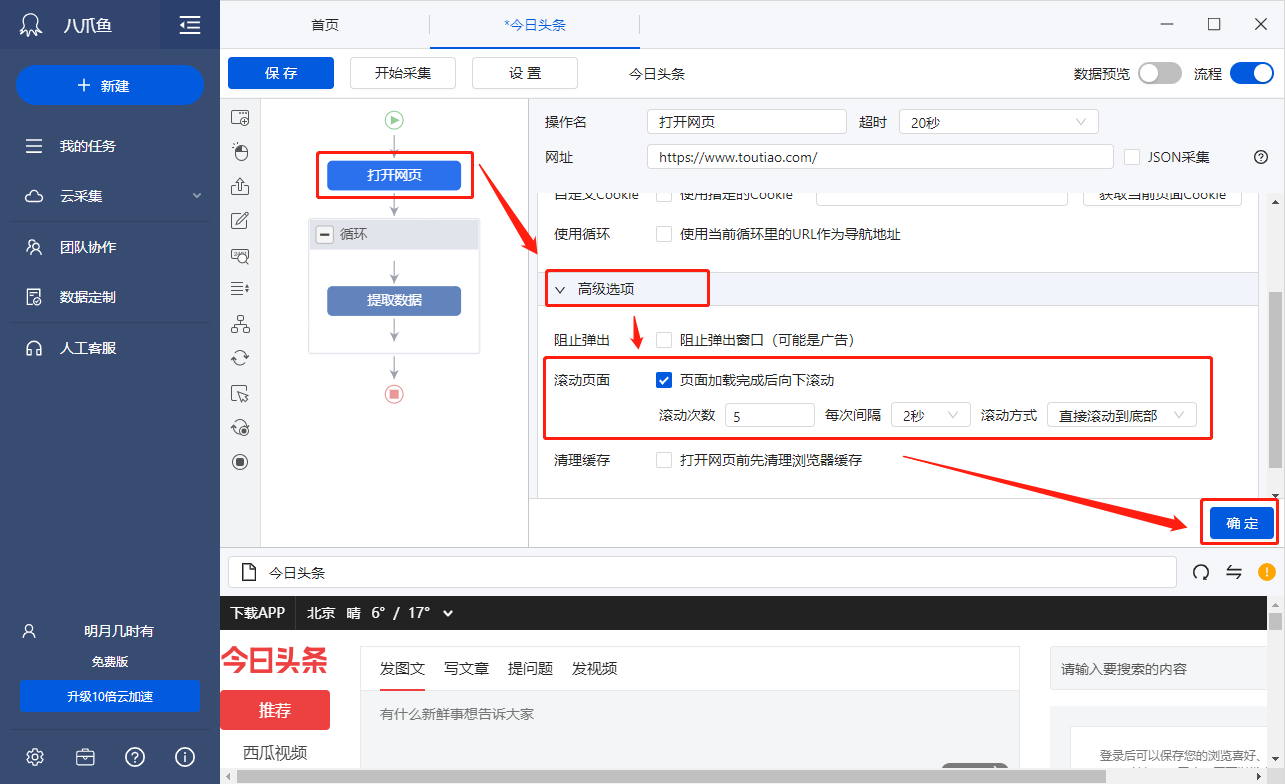This screenshot has width=1285, height=784.
Task: Confirm with the 确定 button
Action: (1242, 523)
